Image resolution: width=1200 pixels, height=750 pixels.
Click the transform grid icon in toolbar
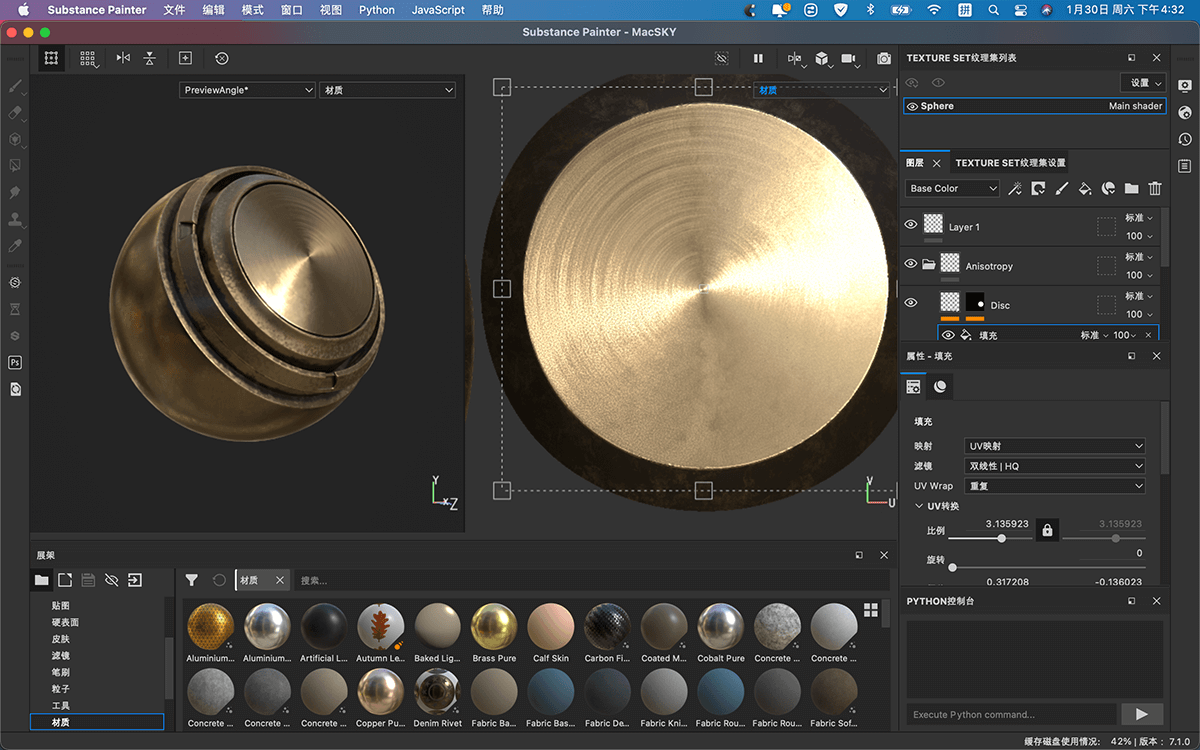click(50, 58)
